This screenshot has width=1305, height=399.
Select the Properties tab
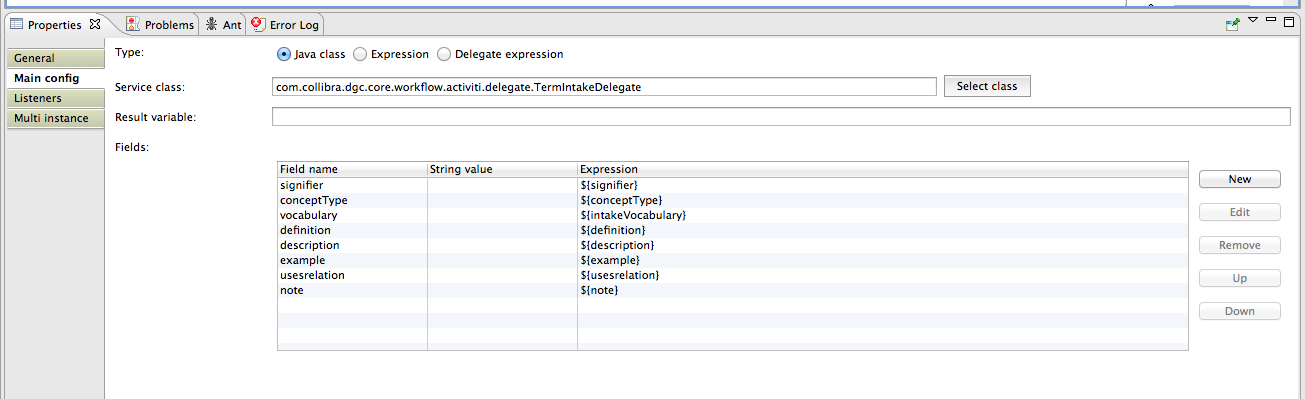[x=55, y=25]
